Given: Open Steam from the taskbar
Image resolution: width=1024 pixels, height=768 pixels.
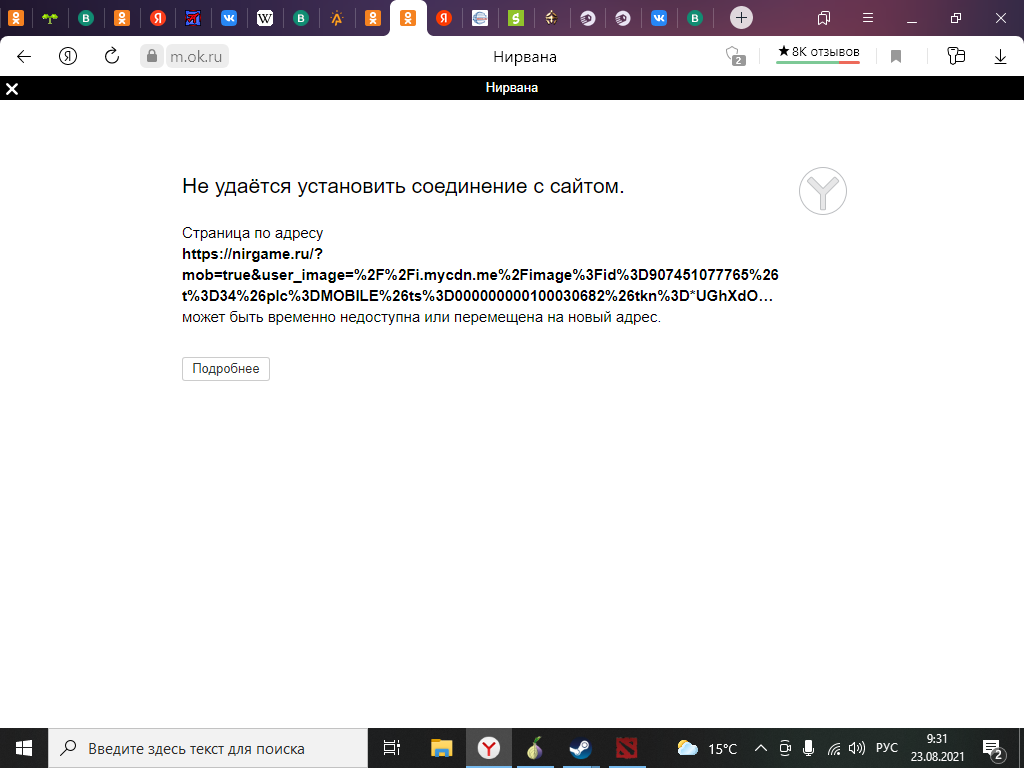Looking at the screenshot, I should pyautogui.click(x=580, y=748).
